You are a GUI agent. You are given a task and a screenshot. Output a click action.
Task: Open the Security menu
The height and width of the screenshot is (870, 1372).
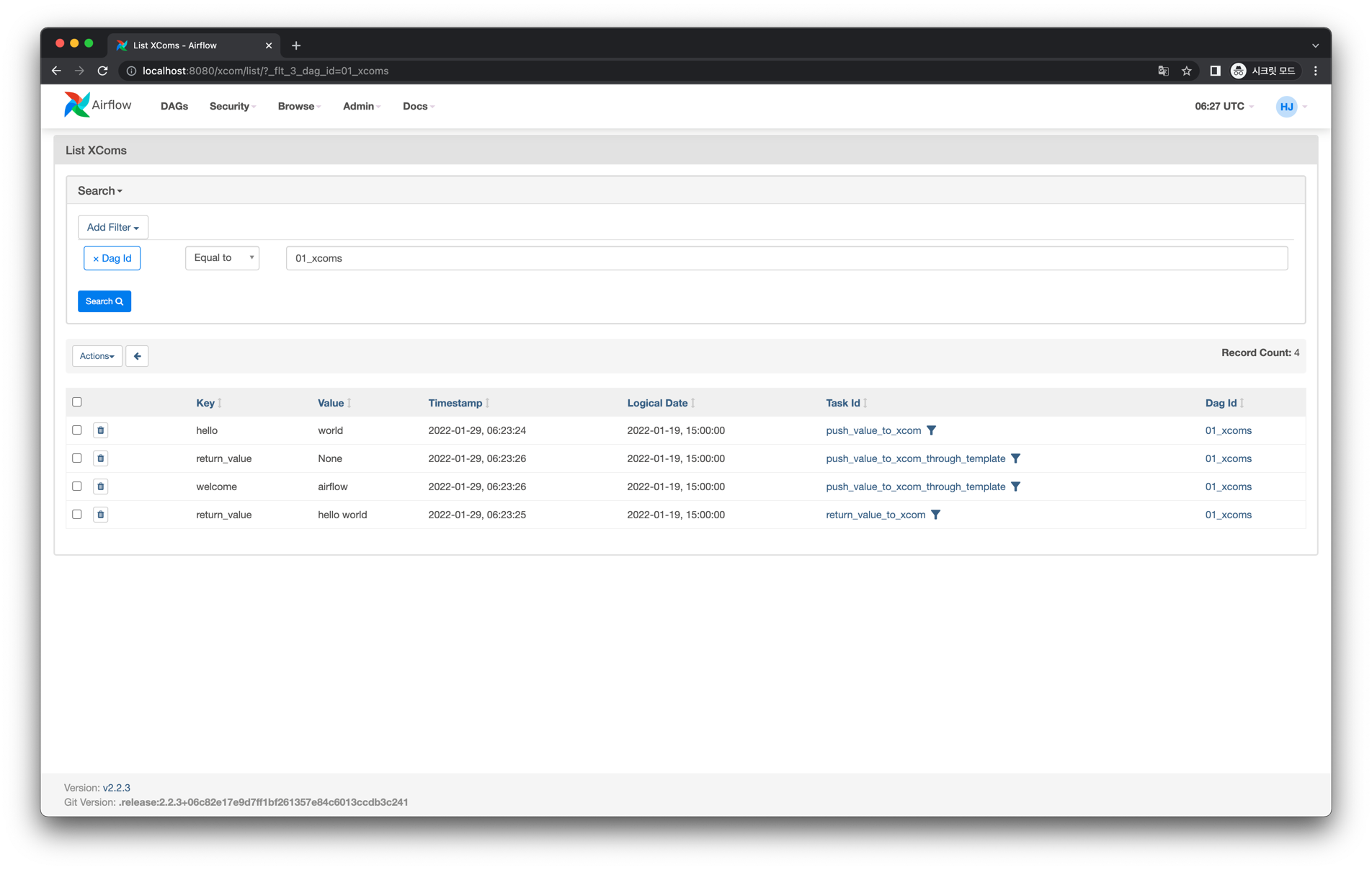(x=233, y=106)
